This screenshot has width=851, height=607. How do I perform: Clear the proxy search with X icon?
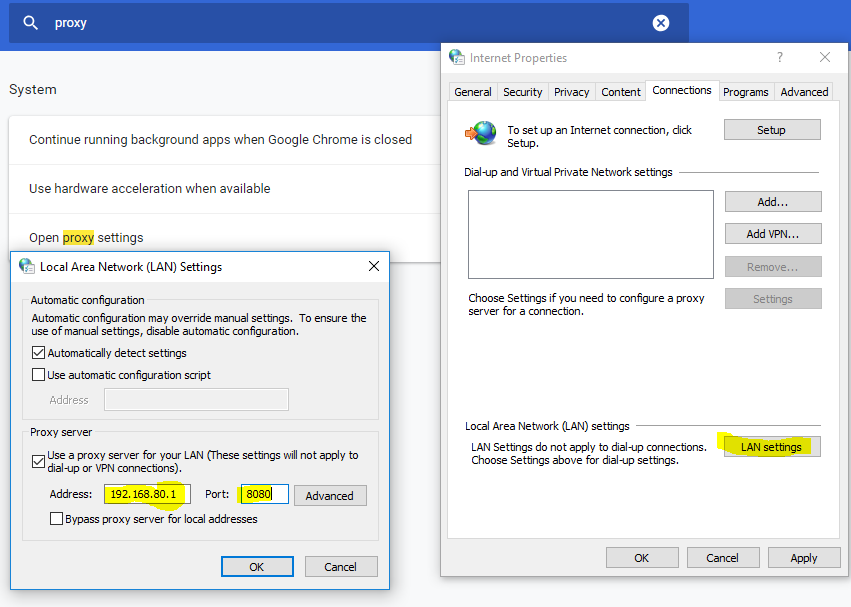(660, 23)
